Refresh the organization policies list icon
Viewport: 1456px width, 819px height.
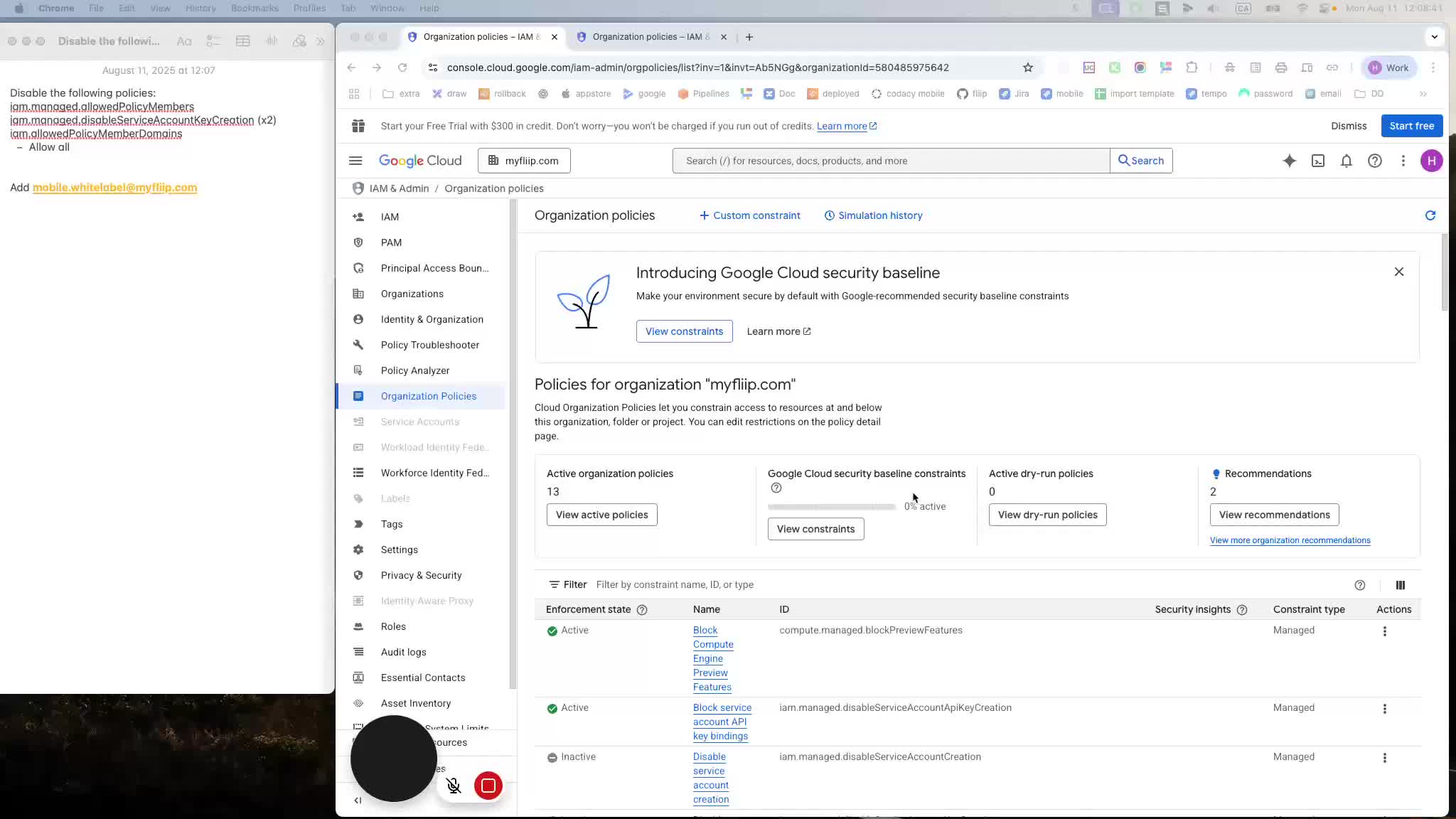tap(1430, 215)
